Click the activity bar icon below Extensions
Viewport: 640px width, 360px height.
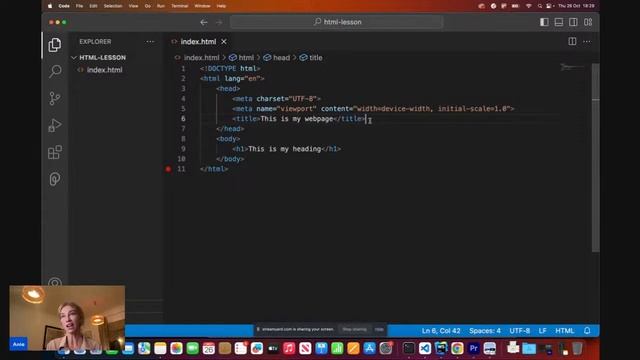(x=55, y=179)
